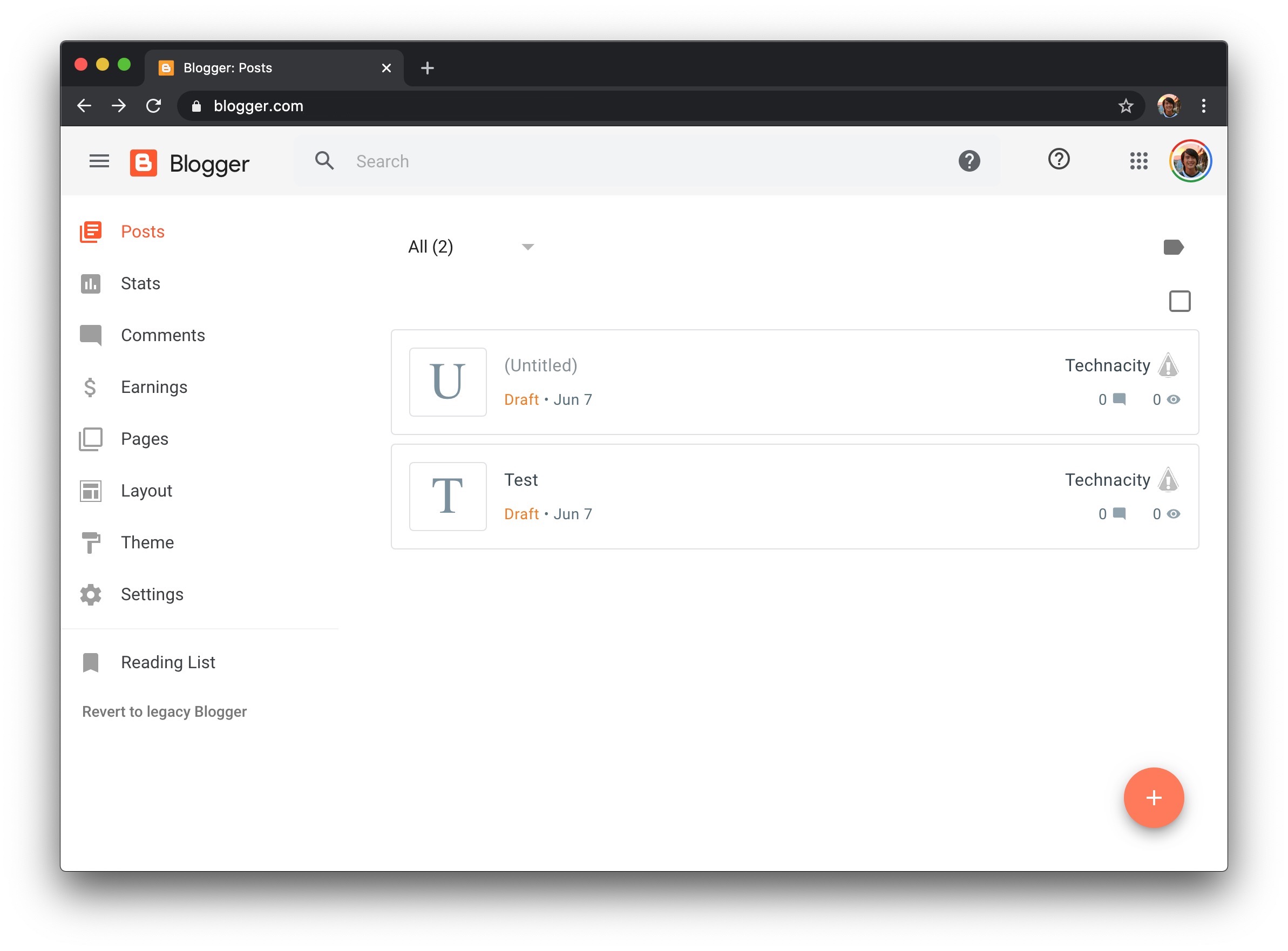Open the Google account profile avatar
1288x951 pixels.
1191,161
